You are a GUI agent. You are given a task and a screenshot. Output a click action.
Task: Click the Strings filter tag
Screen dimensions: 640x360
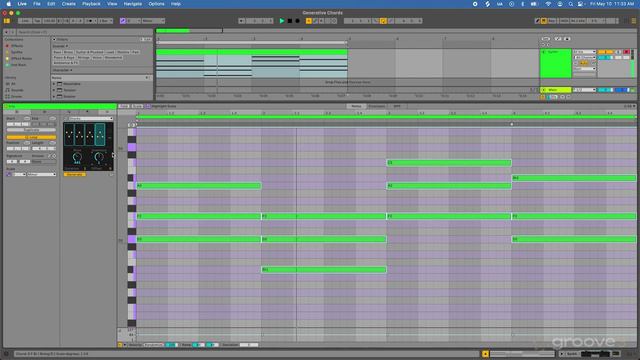[83, 58]
